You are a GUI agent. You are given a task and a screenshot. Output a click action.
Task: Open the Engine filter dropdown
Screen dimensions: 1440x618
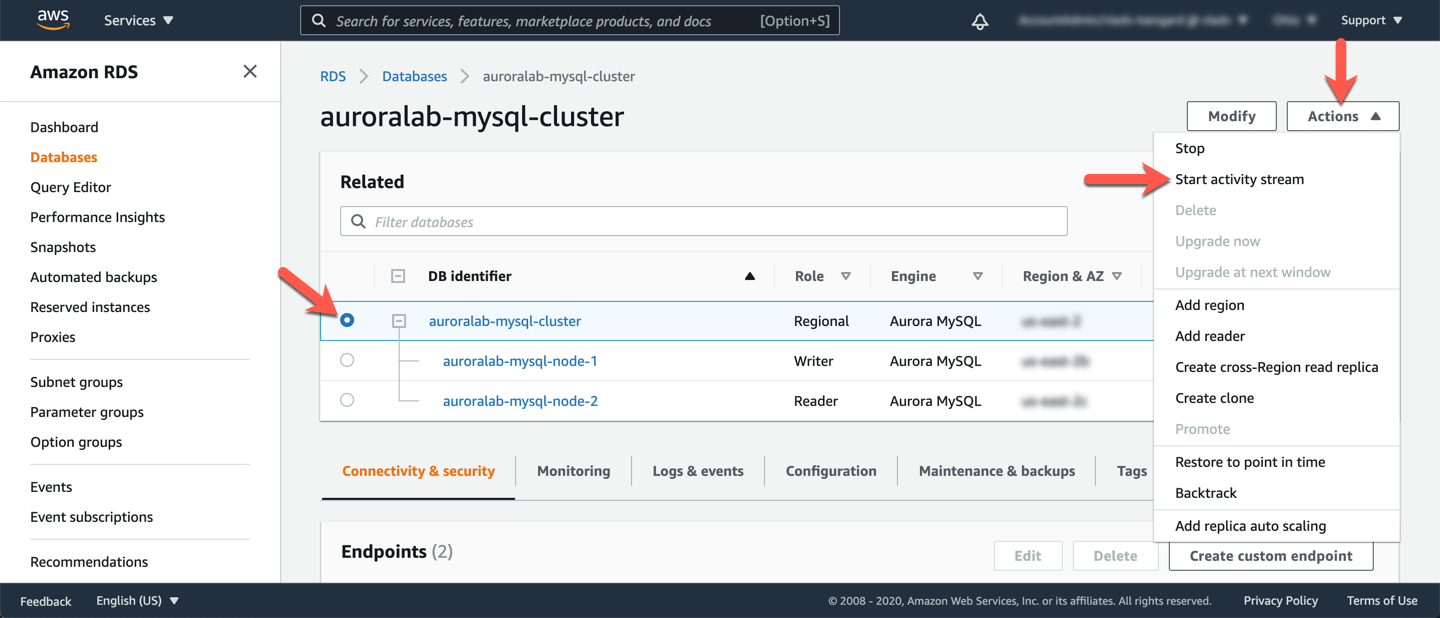pos(977,276)
